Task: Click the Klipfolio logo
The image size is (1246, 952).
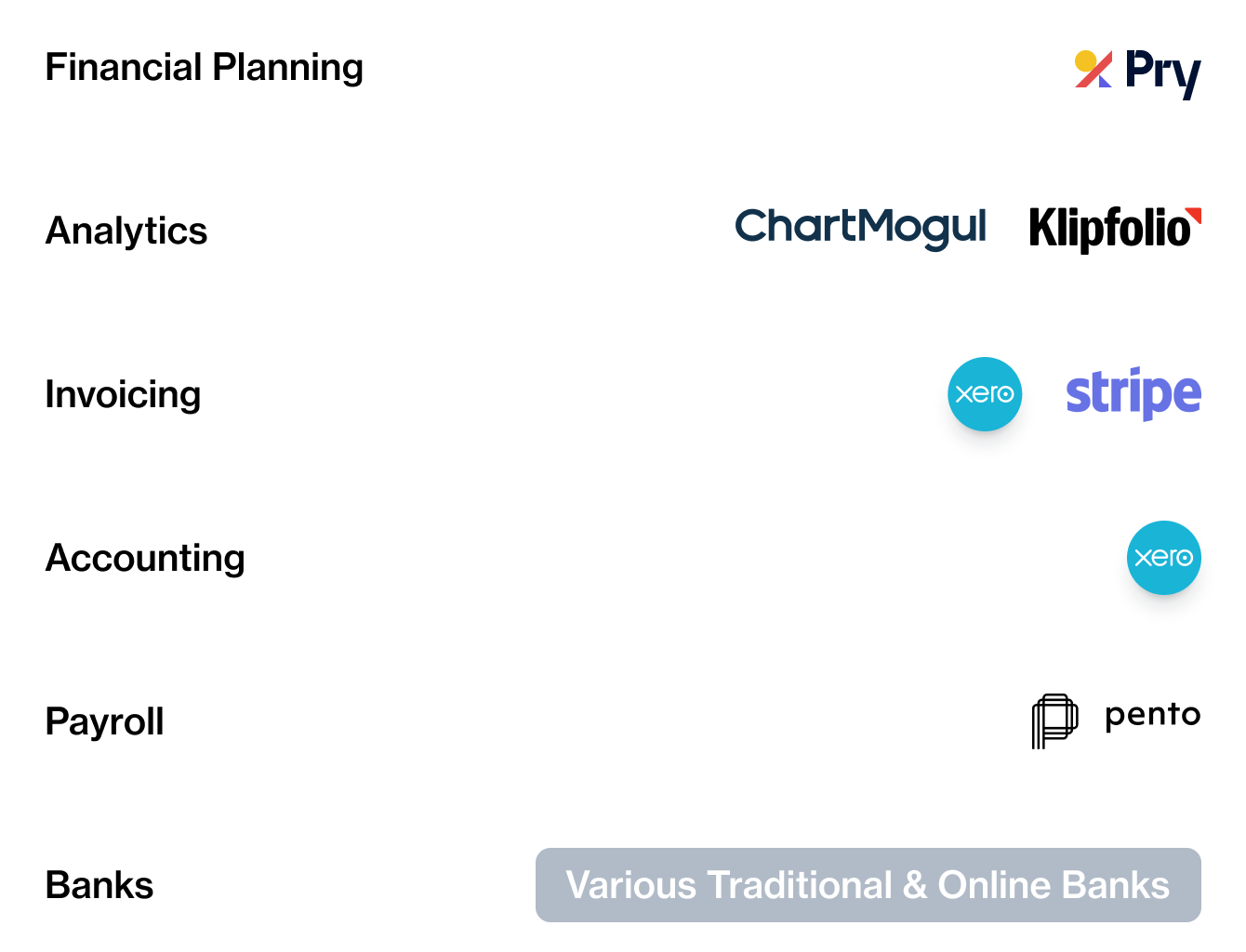Action: tap(1115, 229)
